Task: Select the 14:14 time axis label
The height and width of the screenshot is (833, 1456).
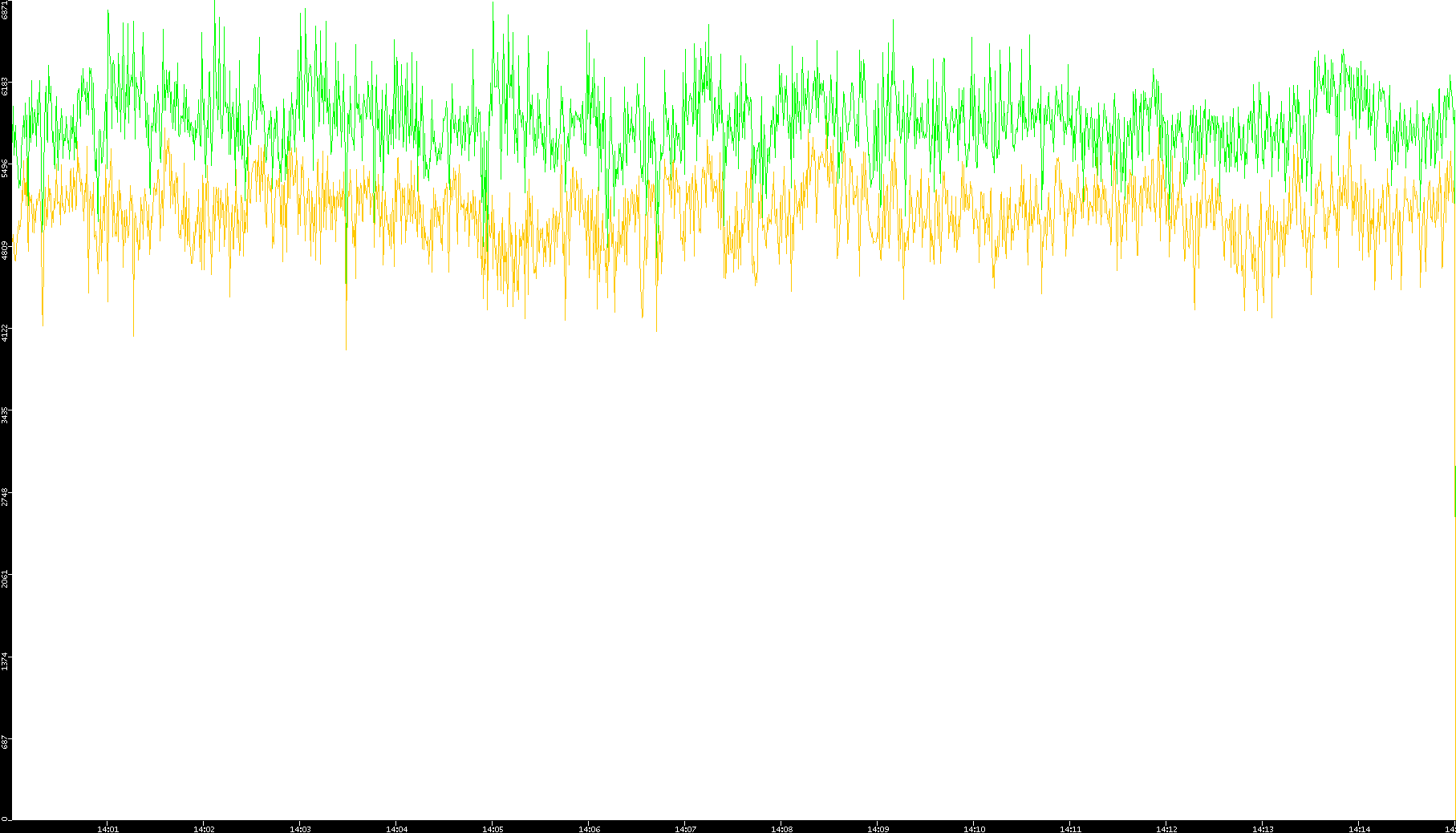Action: (x=1359, y=828)
